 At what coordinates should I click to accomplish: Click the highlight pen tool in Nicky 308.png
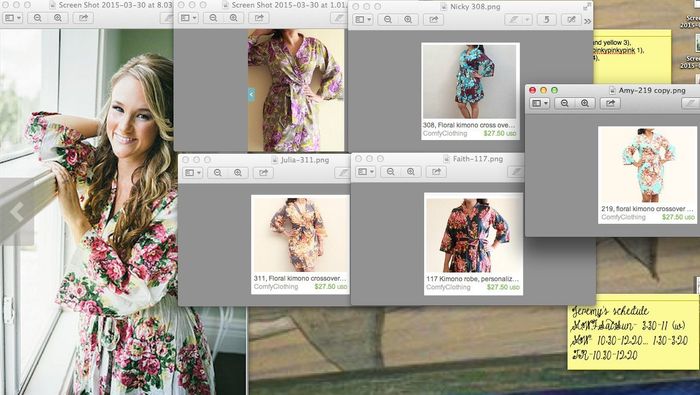(x=514, y=20)
